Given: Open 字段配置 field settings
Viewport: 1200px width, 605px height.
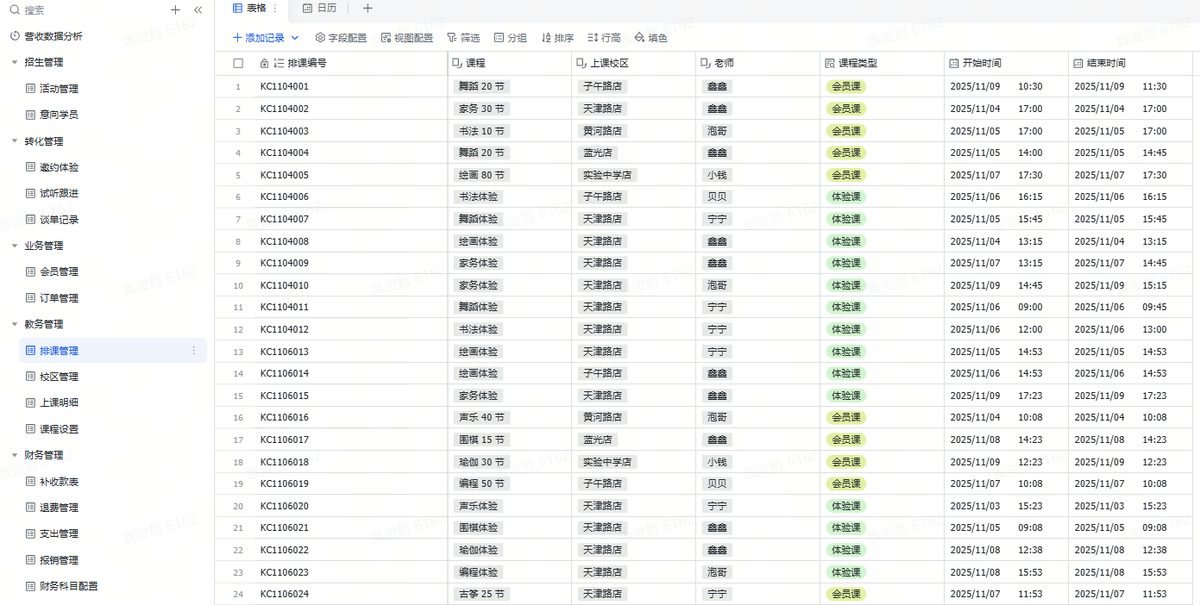Looking at the screenshot, I should [341, 38].
